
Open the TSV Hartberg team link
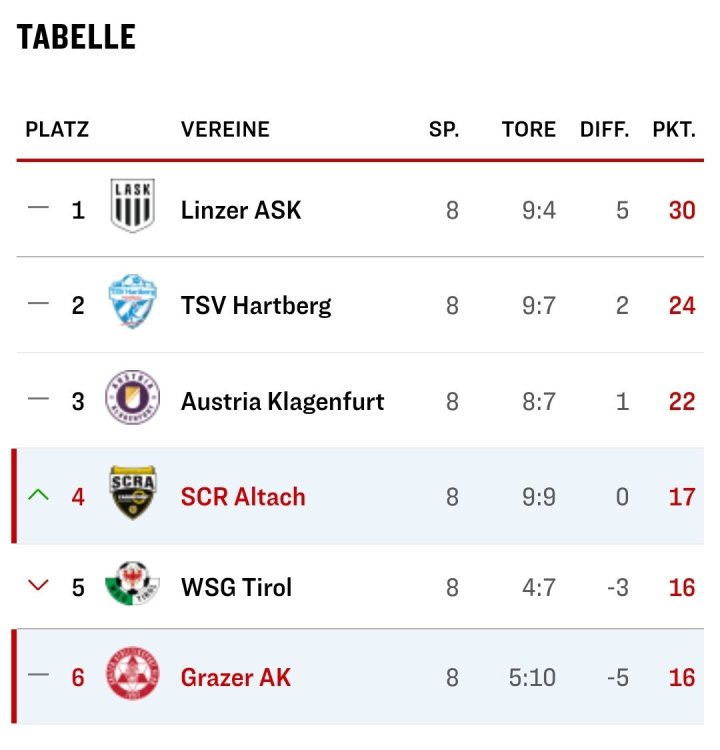point(255,305)
